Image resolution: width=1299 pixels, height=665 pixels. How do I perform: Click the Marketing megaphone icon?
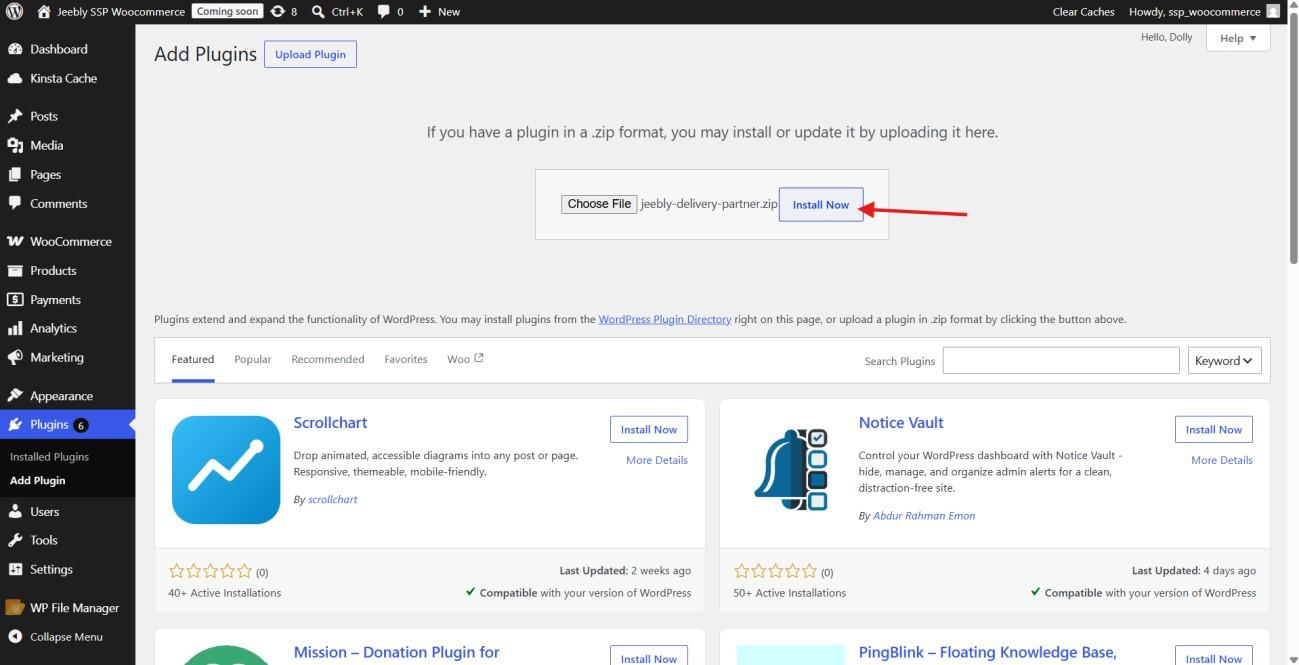[x=15, y=357]
